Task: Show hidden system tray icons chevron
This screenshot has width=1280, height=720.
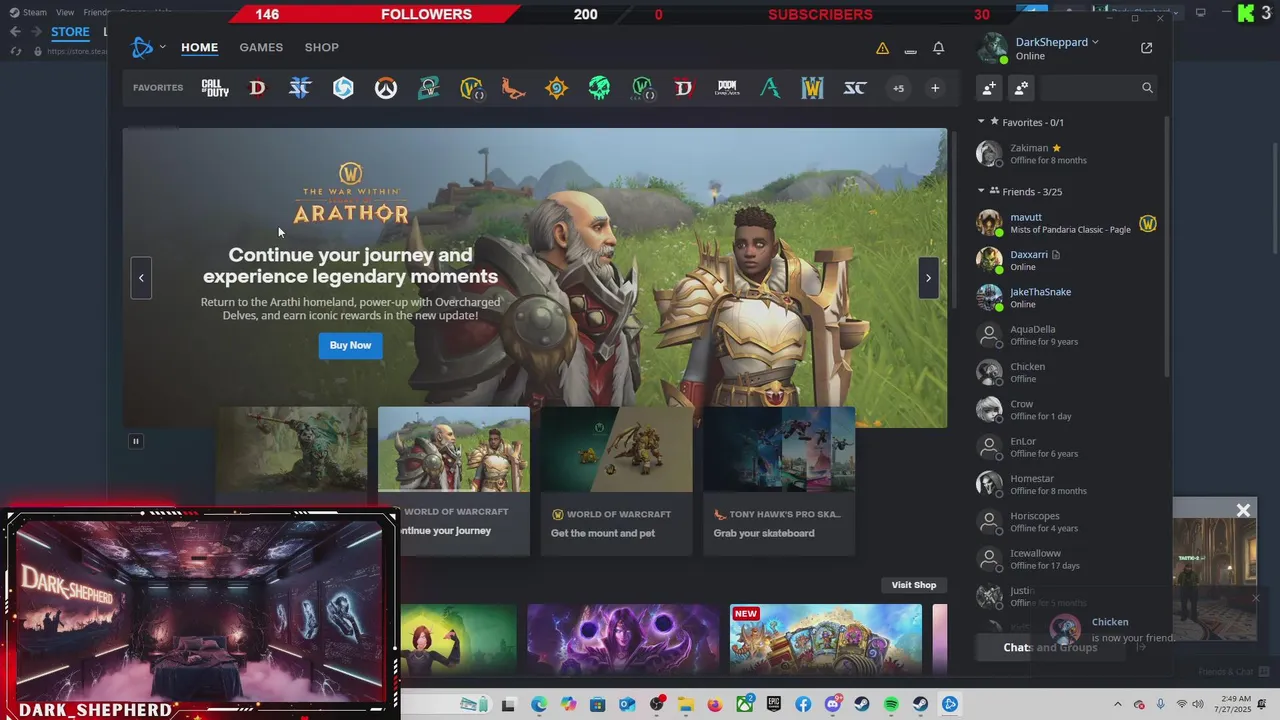Action: [x=1117, y=705]
